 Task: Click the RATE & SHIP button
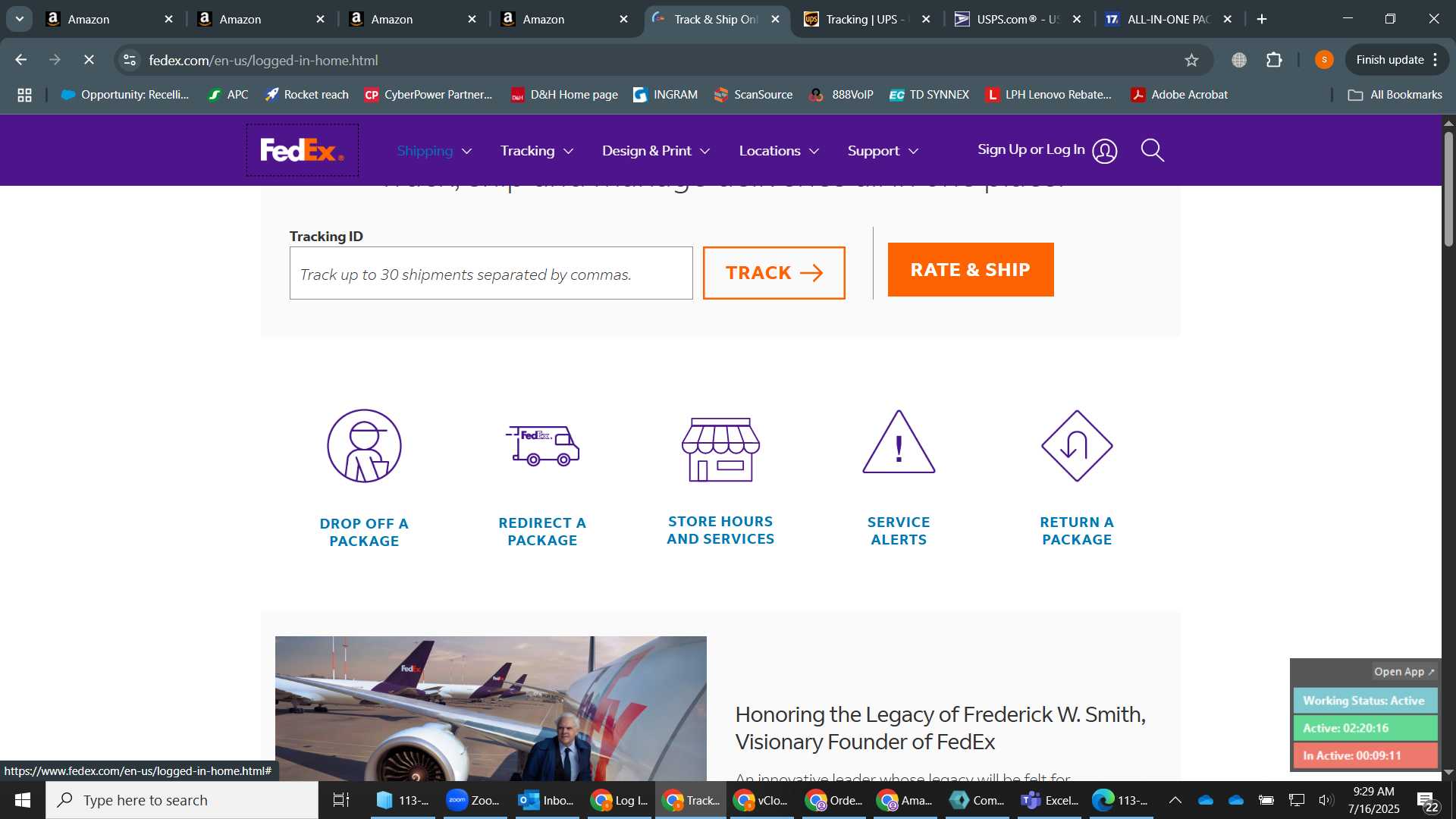tap(971, 270)
